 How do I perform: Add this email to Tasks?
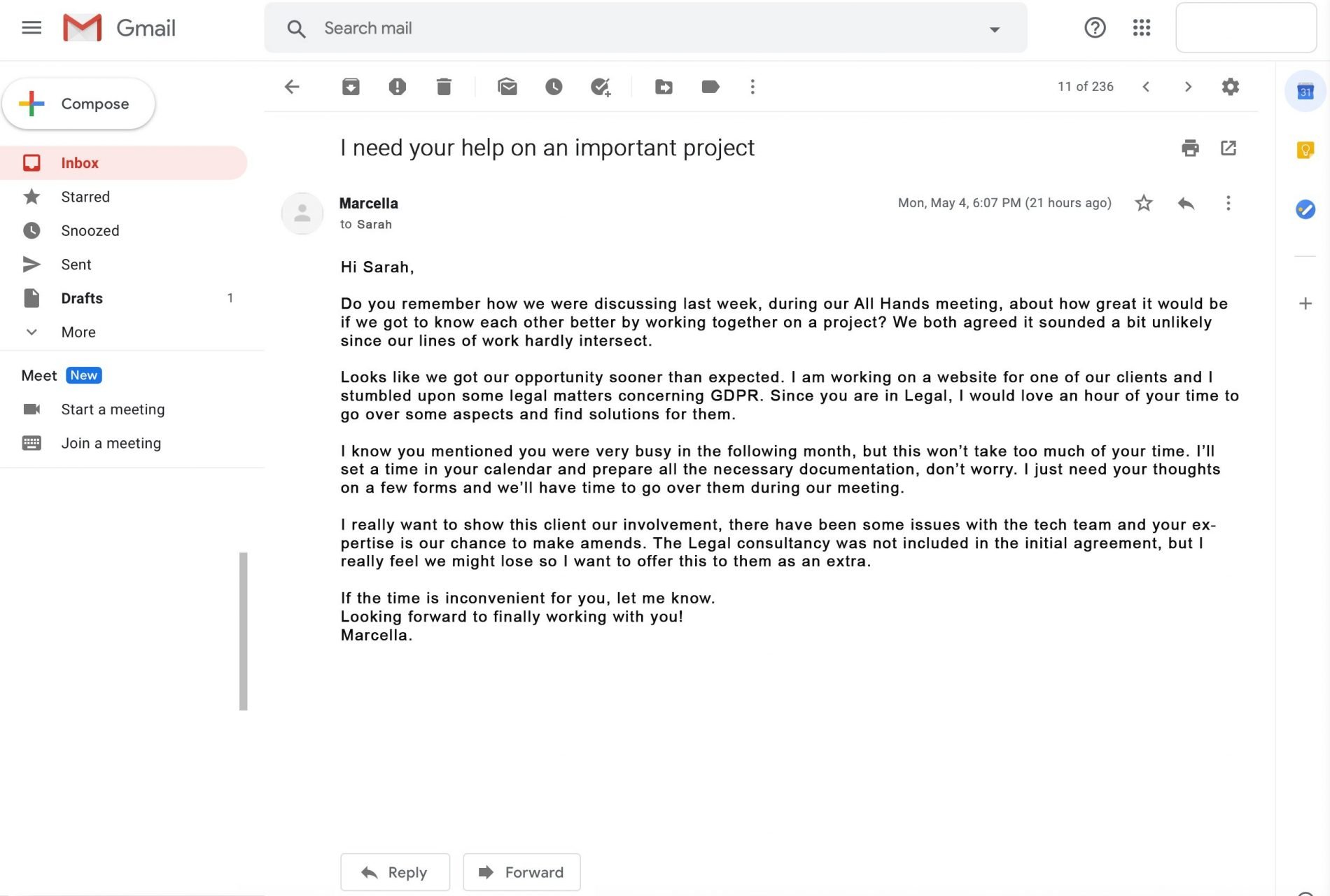coord(600,86)
